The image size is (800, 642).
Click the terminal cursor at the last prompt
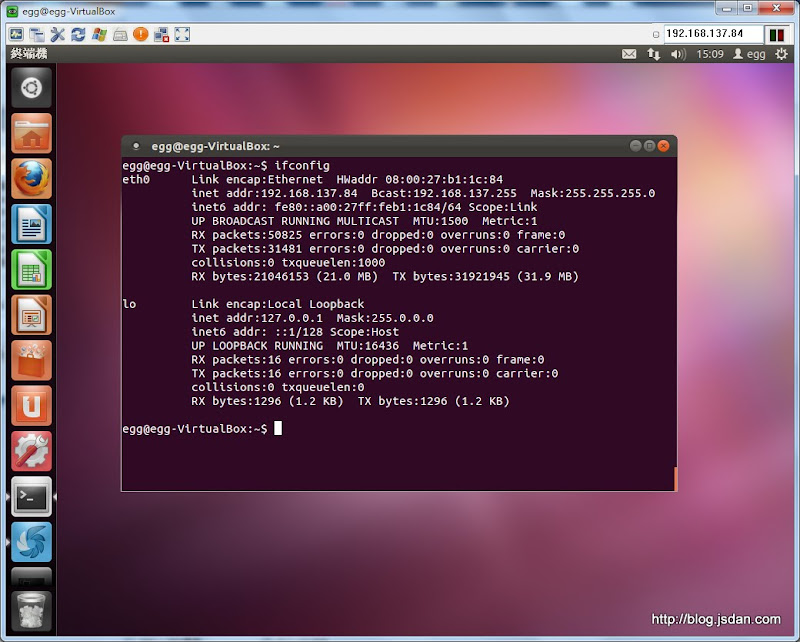point(278,428)
